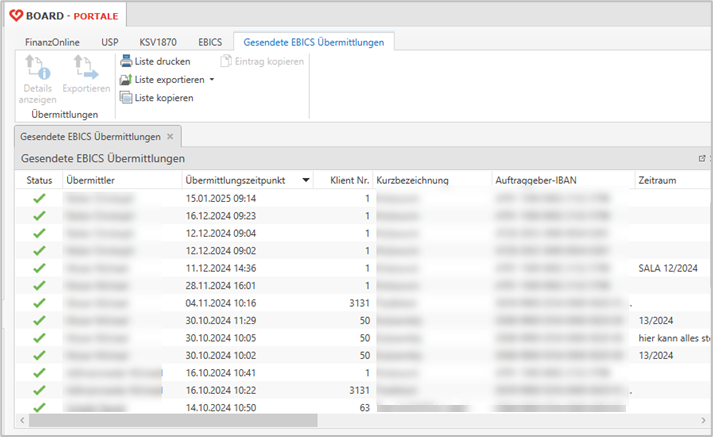Print the list with Liste drucken

pyautogui.click(x=126, y=62)
